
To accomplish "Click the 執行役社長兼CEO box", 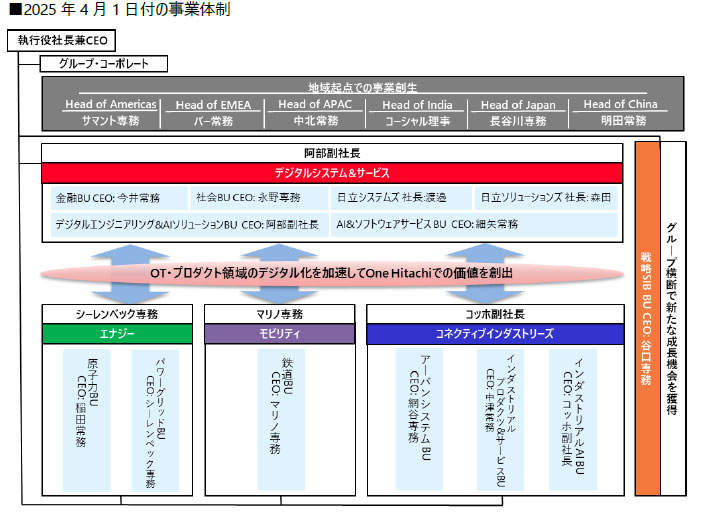I will pyautogui.click(x=61, y=40).
